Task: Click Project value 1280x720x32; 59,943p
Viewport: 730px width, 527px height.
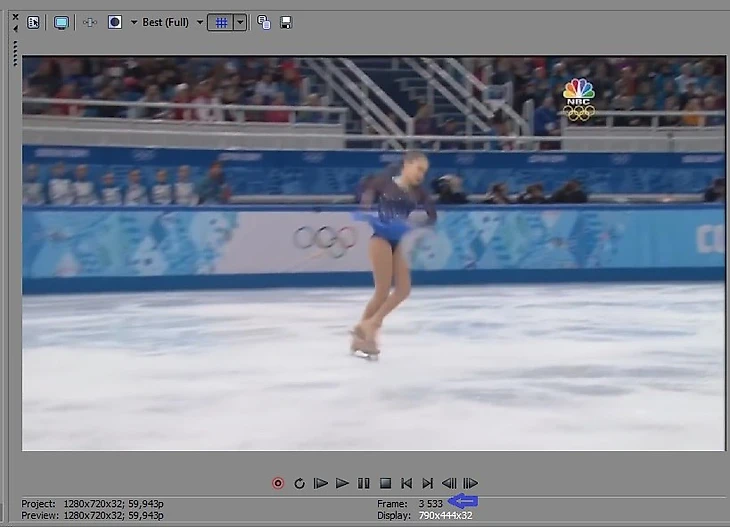Action: tap(113, 504)
